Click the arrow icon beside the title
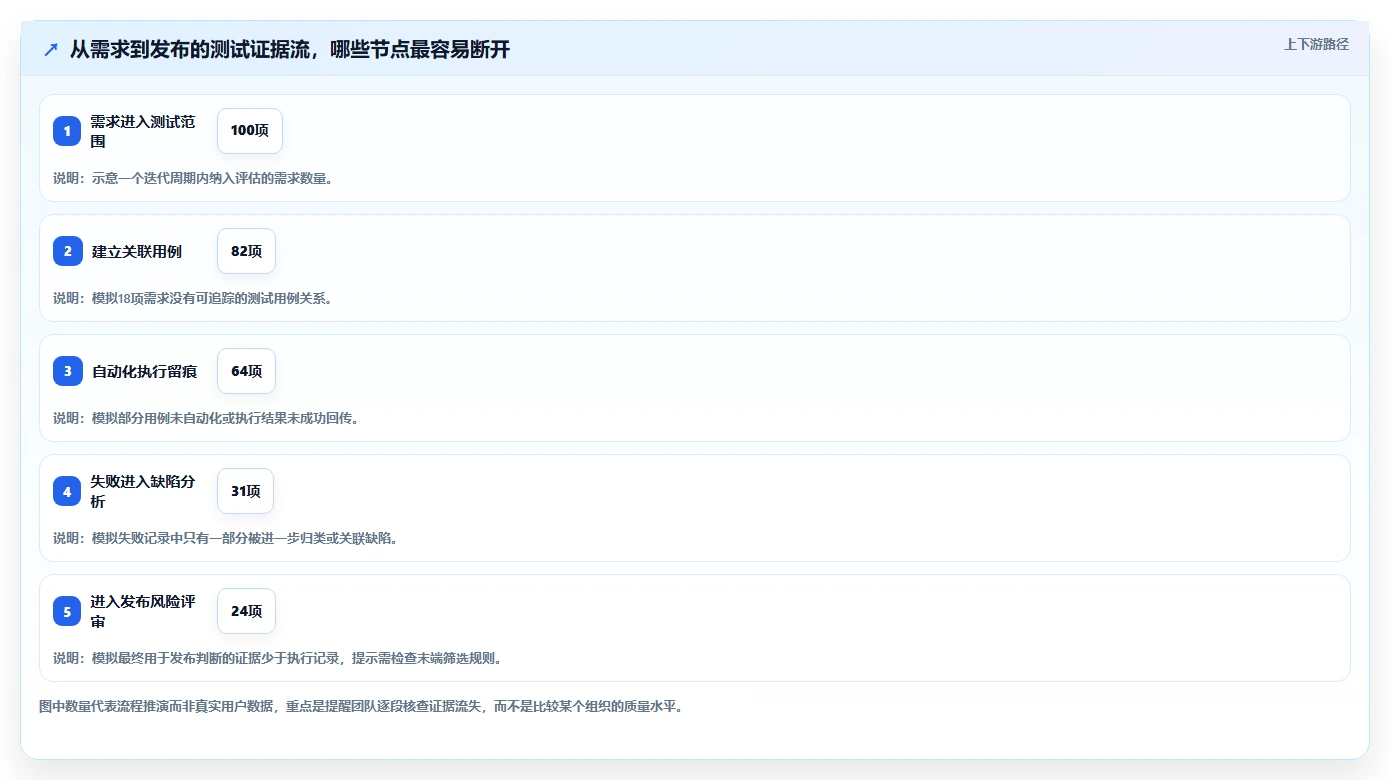Viewport: 1390px width, 780px height. point(51,49)
